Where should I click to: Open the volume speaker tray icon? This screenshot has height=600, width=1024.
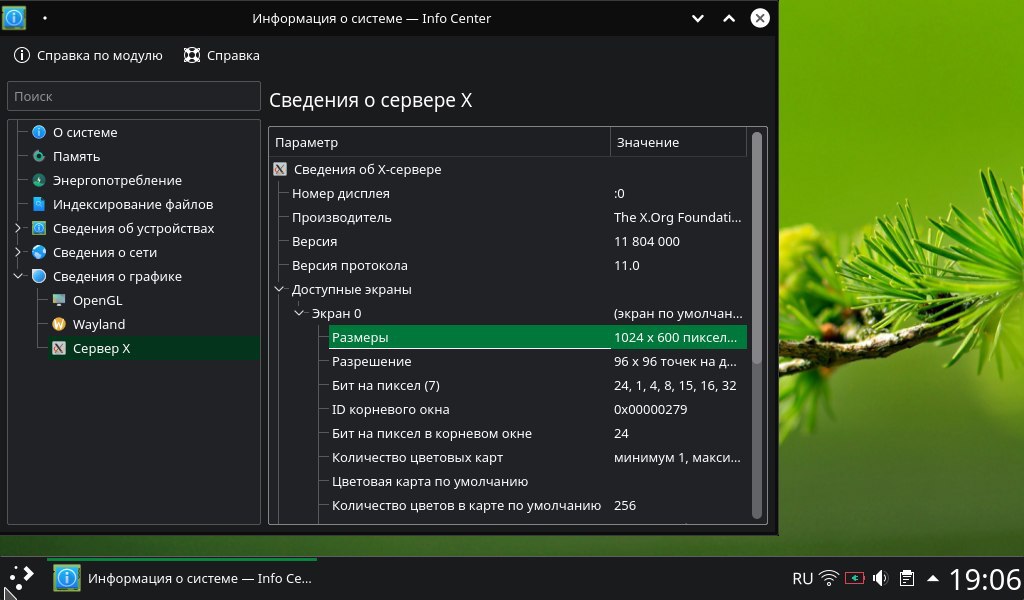[x=880, y=578]
